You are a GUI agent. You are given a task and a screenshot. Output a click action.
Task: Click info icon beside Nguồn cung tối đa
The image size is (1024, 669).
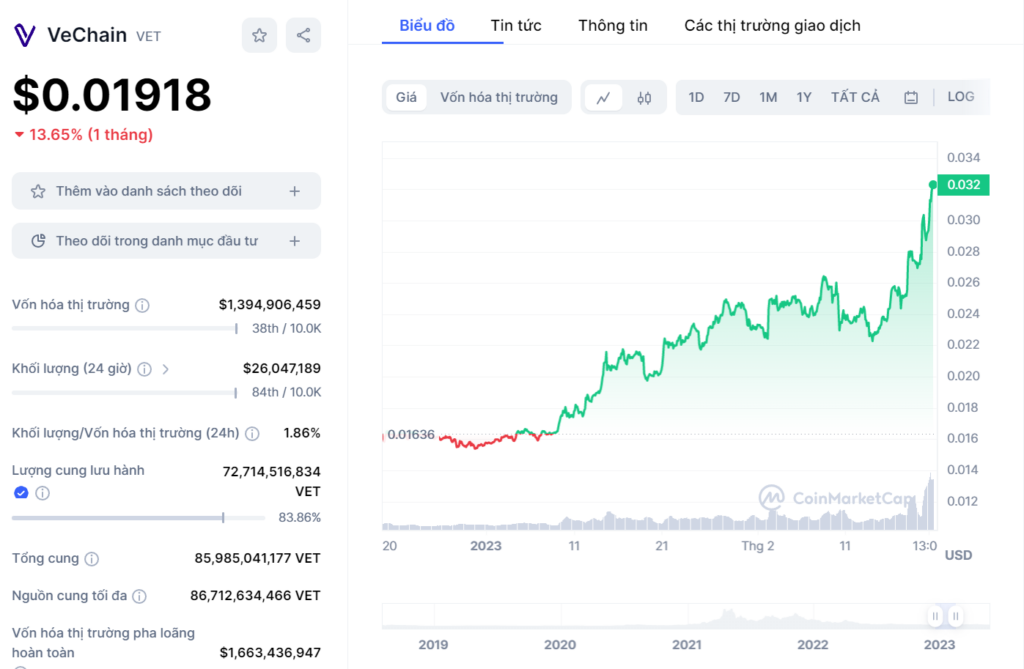pyautogui.click(x=139, y=596)
